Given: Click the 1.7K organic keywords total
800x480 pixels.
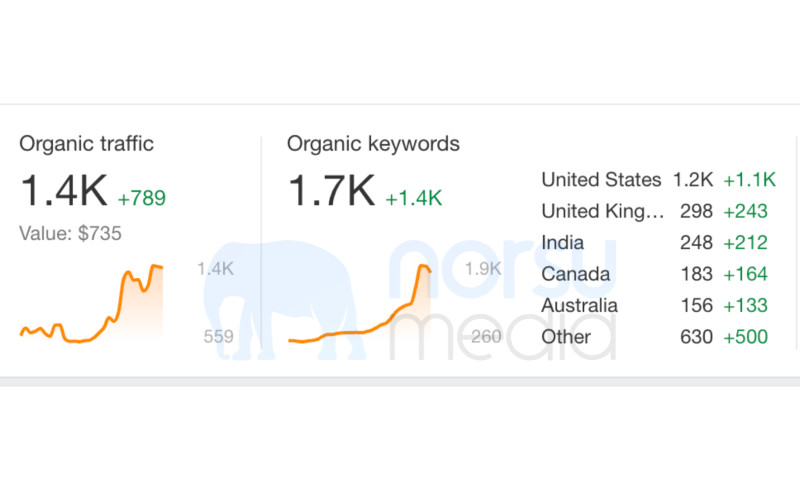Looking at the screenshot, I should (x=331, y=191).
